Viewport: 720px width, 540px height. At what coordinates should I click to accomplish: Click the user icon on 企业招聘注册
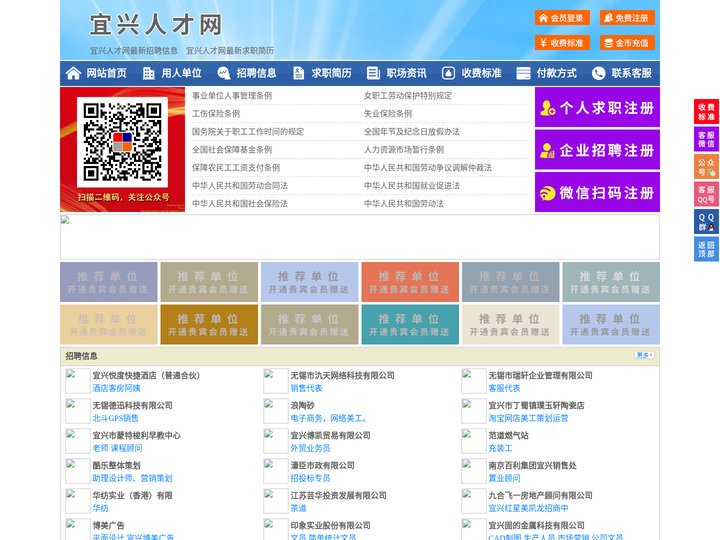pos(547,150)
